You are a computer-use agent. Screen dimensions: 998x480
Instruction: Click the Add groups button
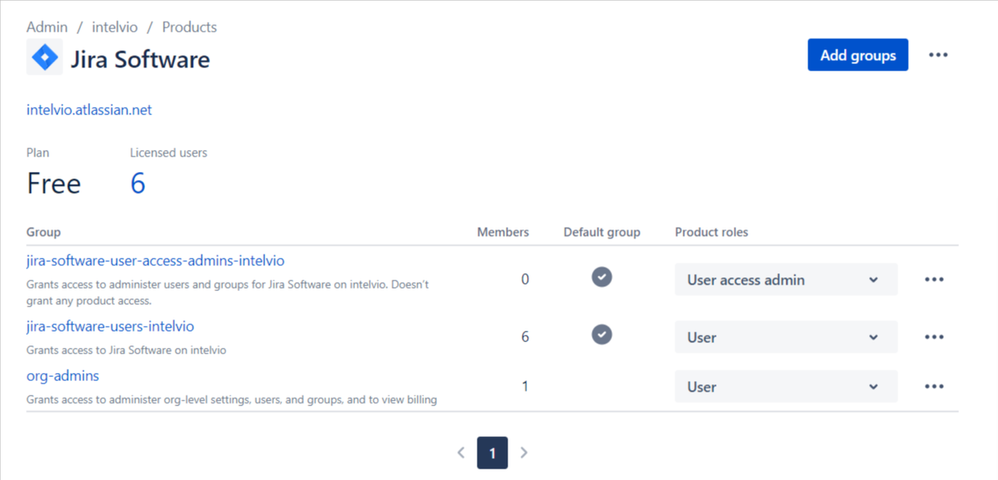point(857,55)
